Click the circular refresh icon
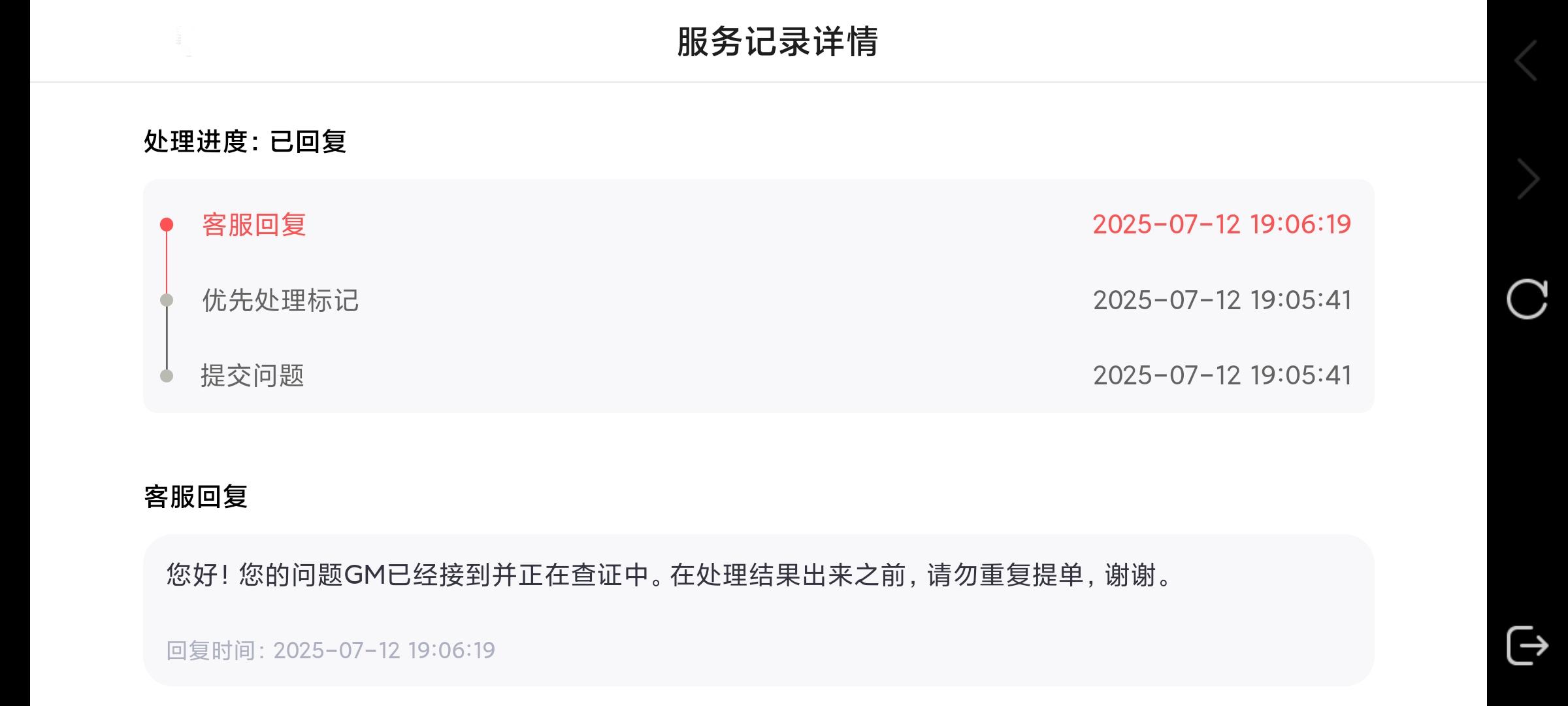 point(1527,299)
